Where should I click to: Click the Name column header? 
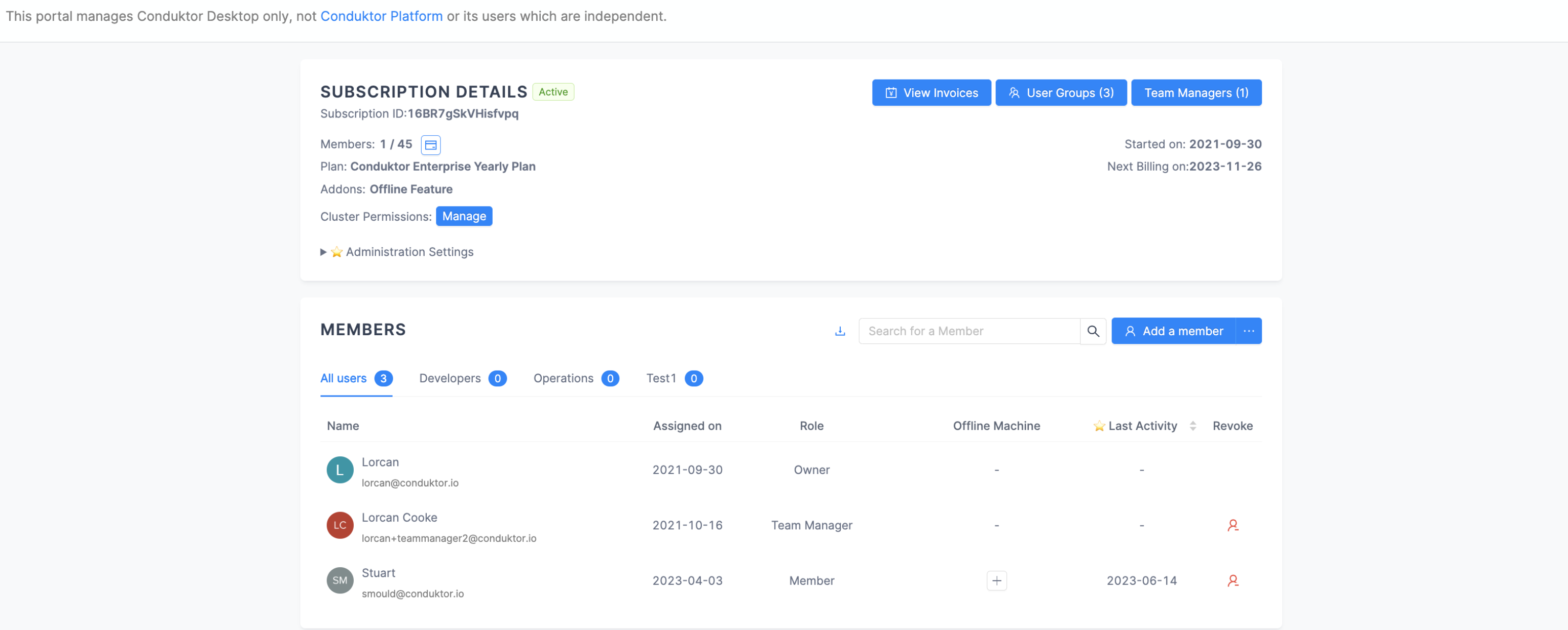(x=343, y=426)
